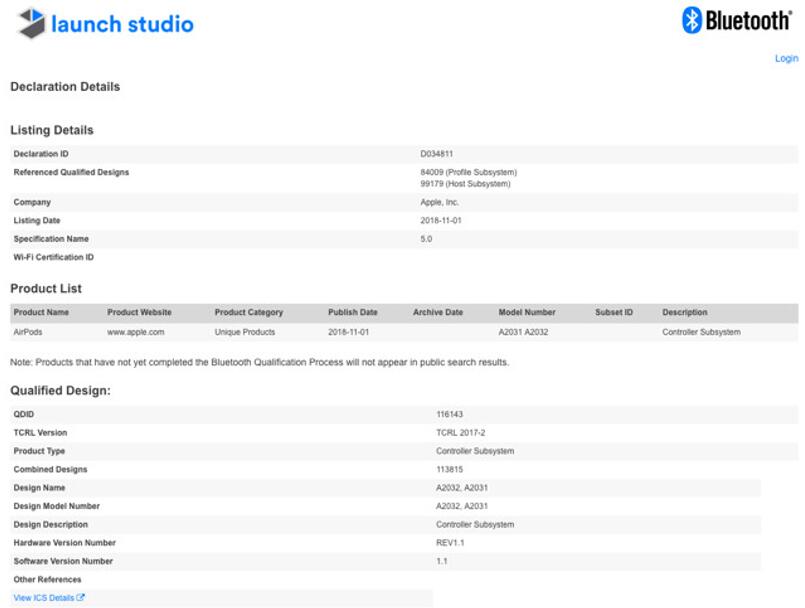Screen dimensions: 805x608
Task: Click the Specification Name label
Action: click(51, 239)
